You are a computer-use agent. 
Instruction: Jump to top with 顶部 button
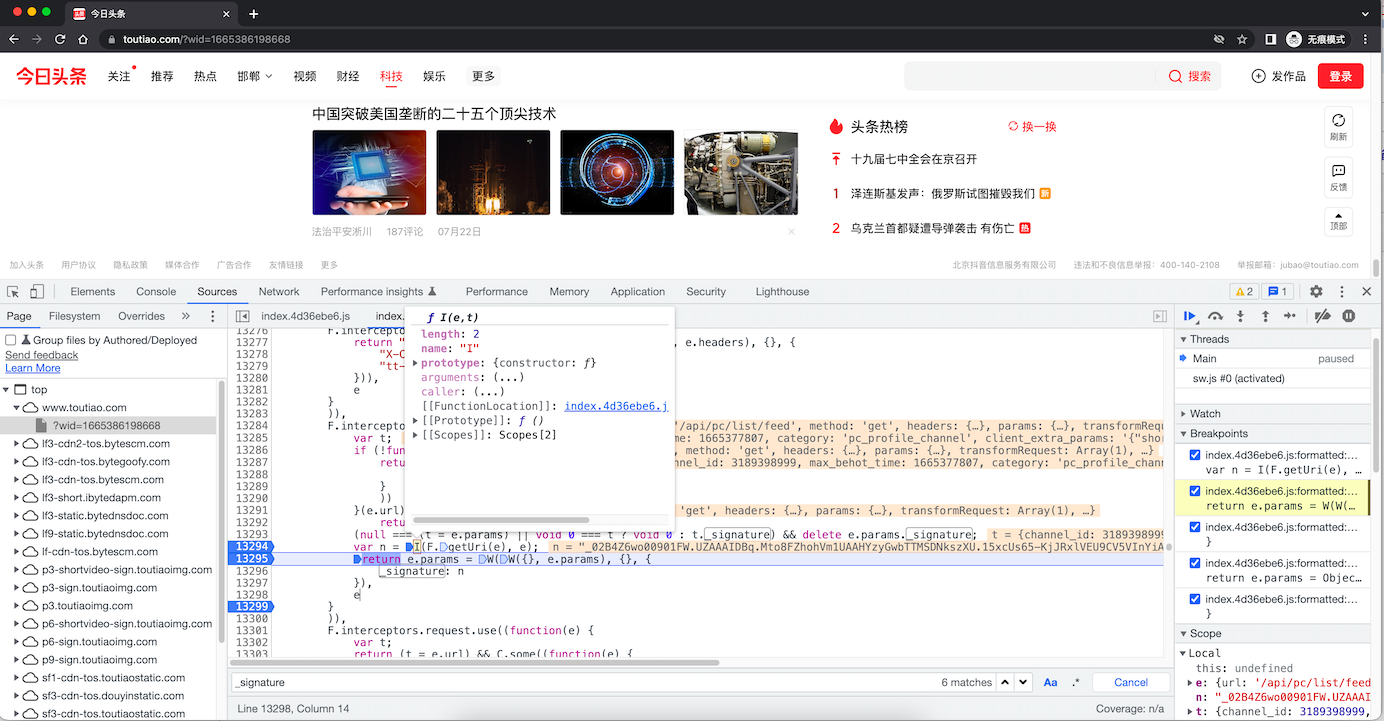tap(1338, 222)
